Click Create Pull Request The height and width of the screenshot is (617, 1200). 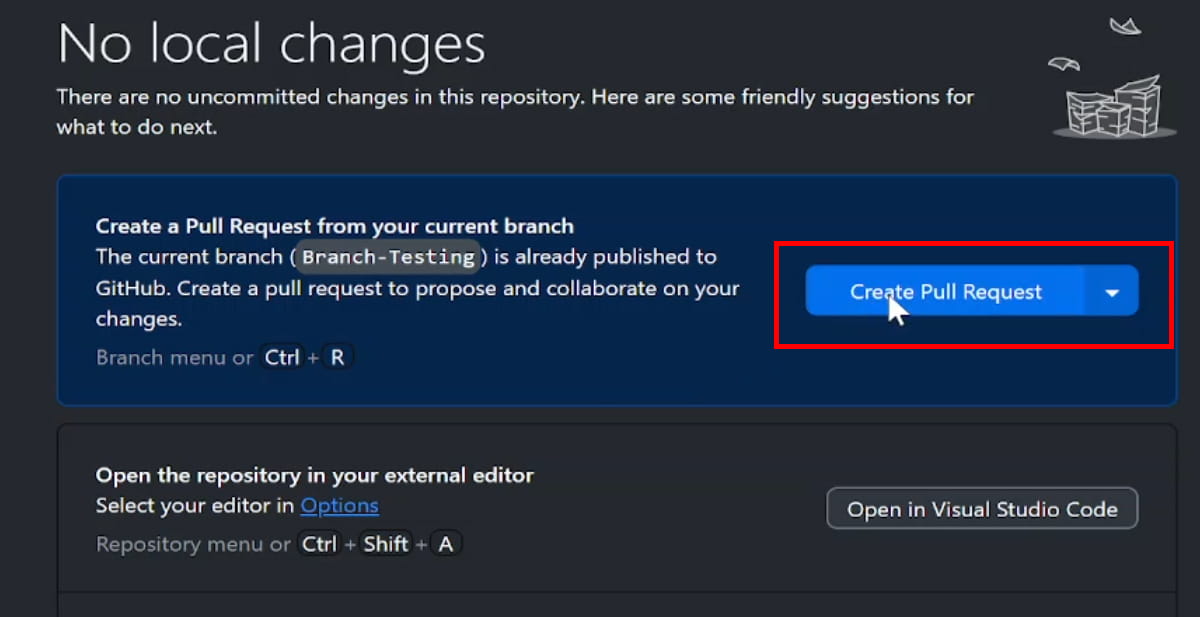point(945,291)
